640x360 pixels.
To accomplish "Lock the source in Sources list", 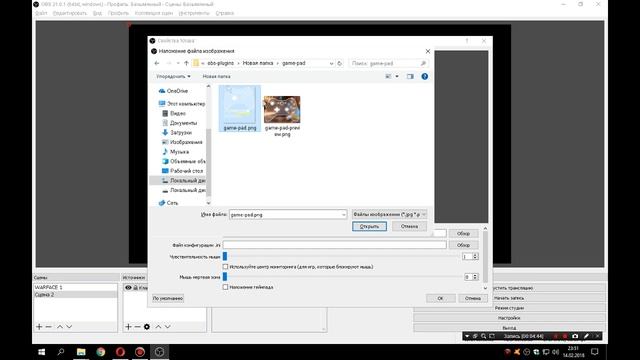I will click(136, 288).
